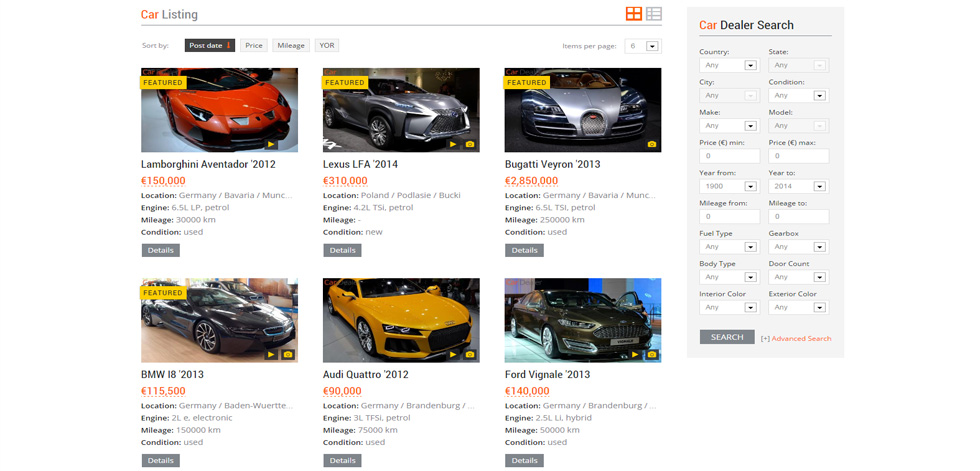This screenshot has width=980, height=471.
Task: Open Fuel Type dropdown
Action: 729,247
